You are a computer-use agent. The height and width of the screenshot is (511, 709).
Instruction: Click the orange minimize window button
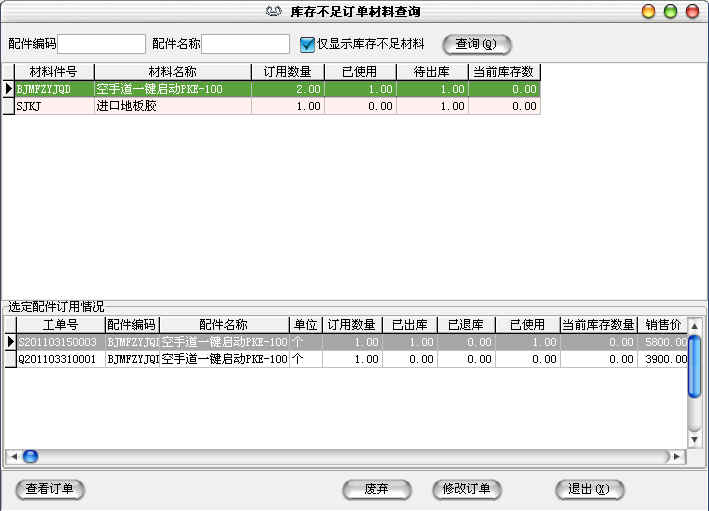click(648, 11)
